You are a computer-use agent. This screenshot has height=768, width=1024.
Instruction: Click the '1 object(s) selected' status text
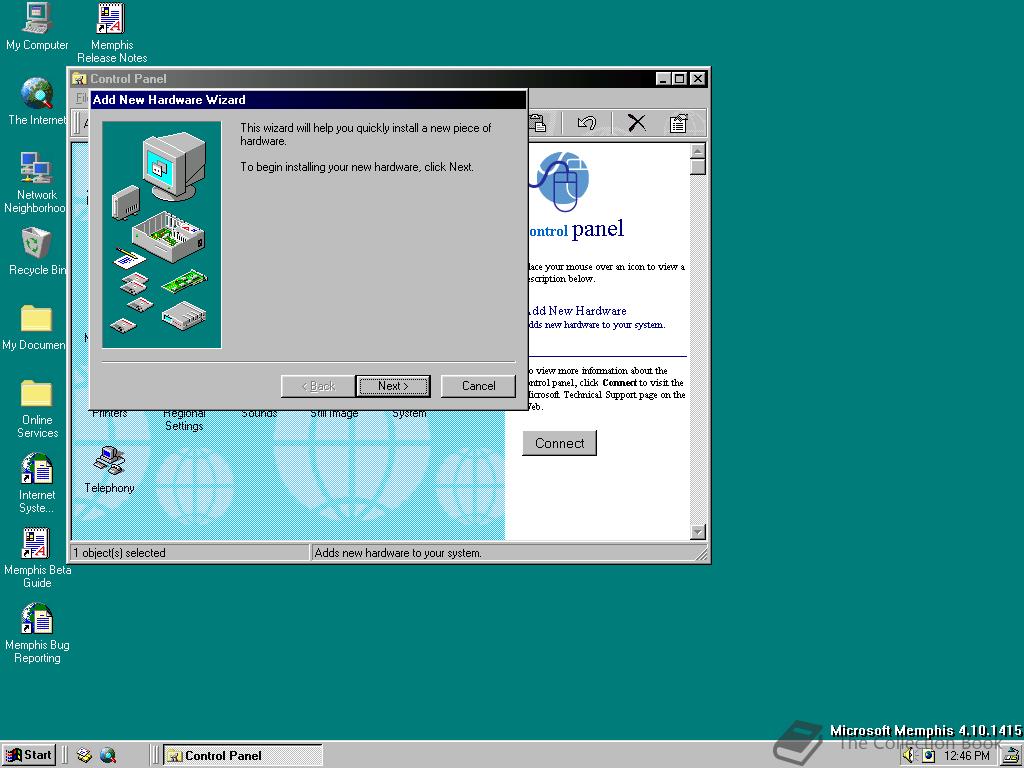(120, 553)
